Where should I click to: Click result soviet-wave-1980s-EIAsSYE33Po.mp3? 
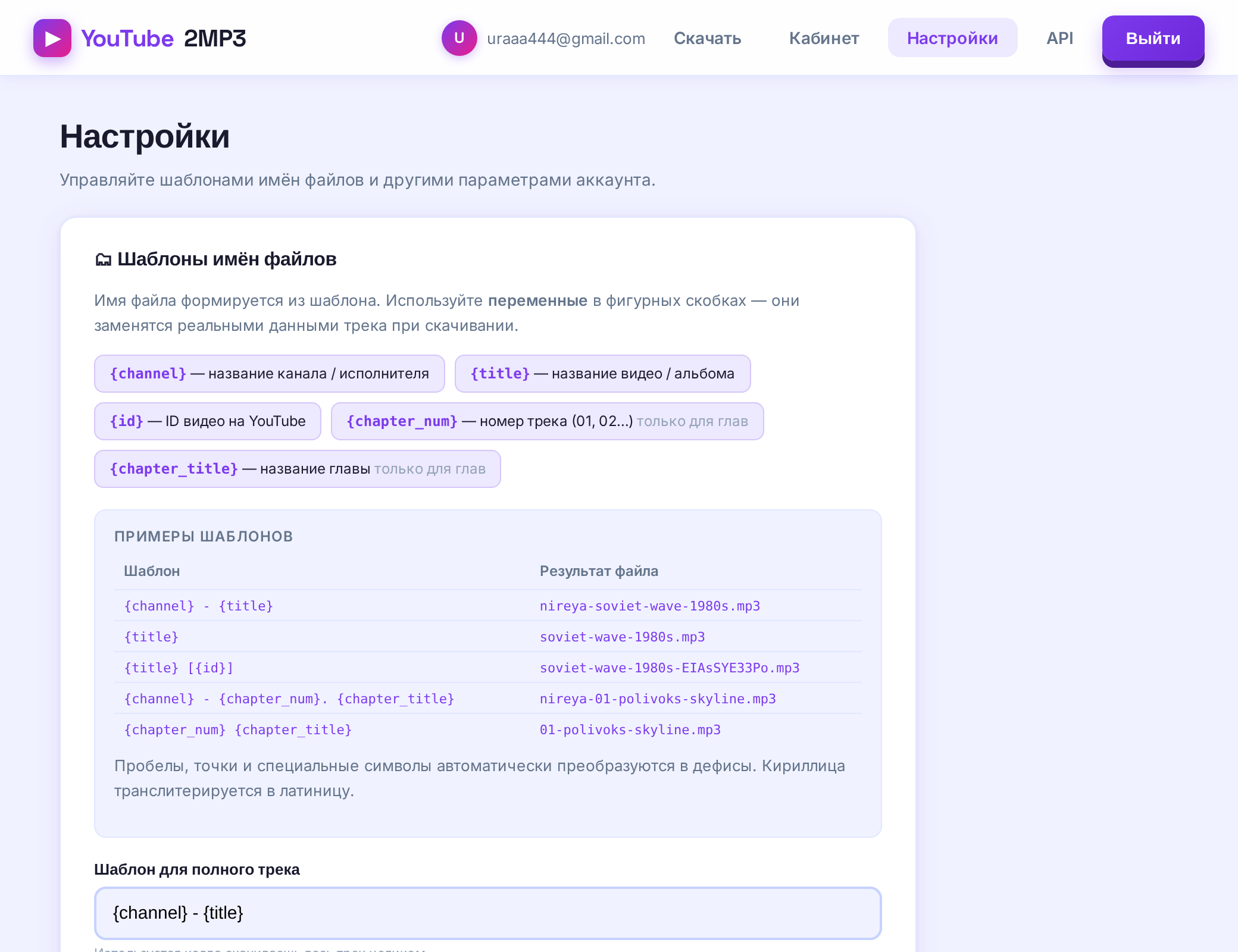pos(670,668)
